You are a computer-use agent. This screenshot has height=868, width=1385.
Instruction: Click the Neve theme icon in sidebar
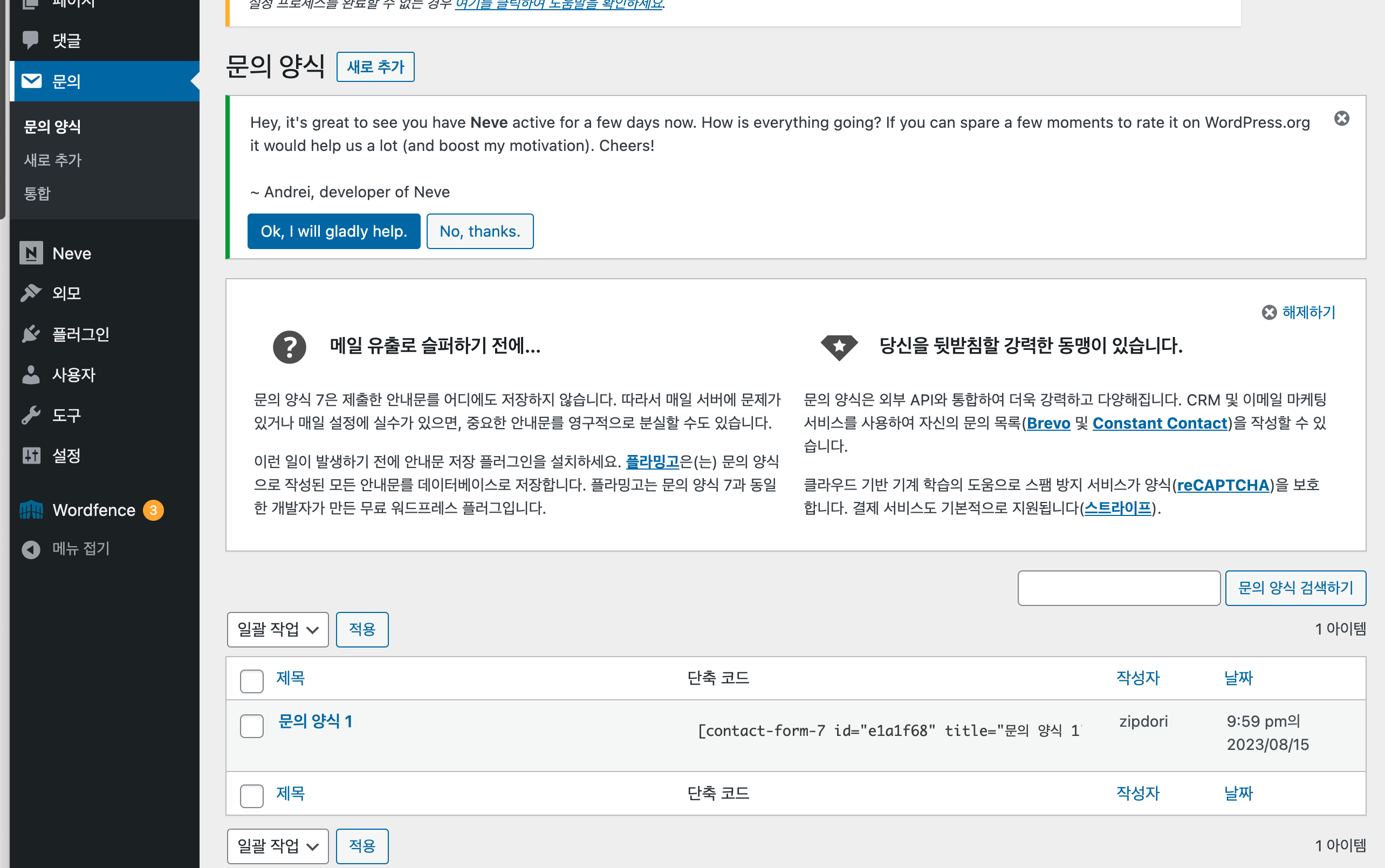(31, 253)
